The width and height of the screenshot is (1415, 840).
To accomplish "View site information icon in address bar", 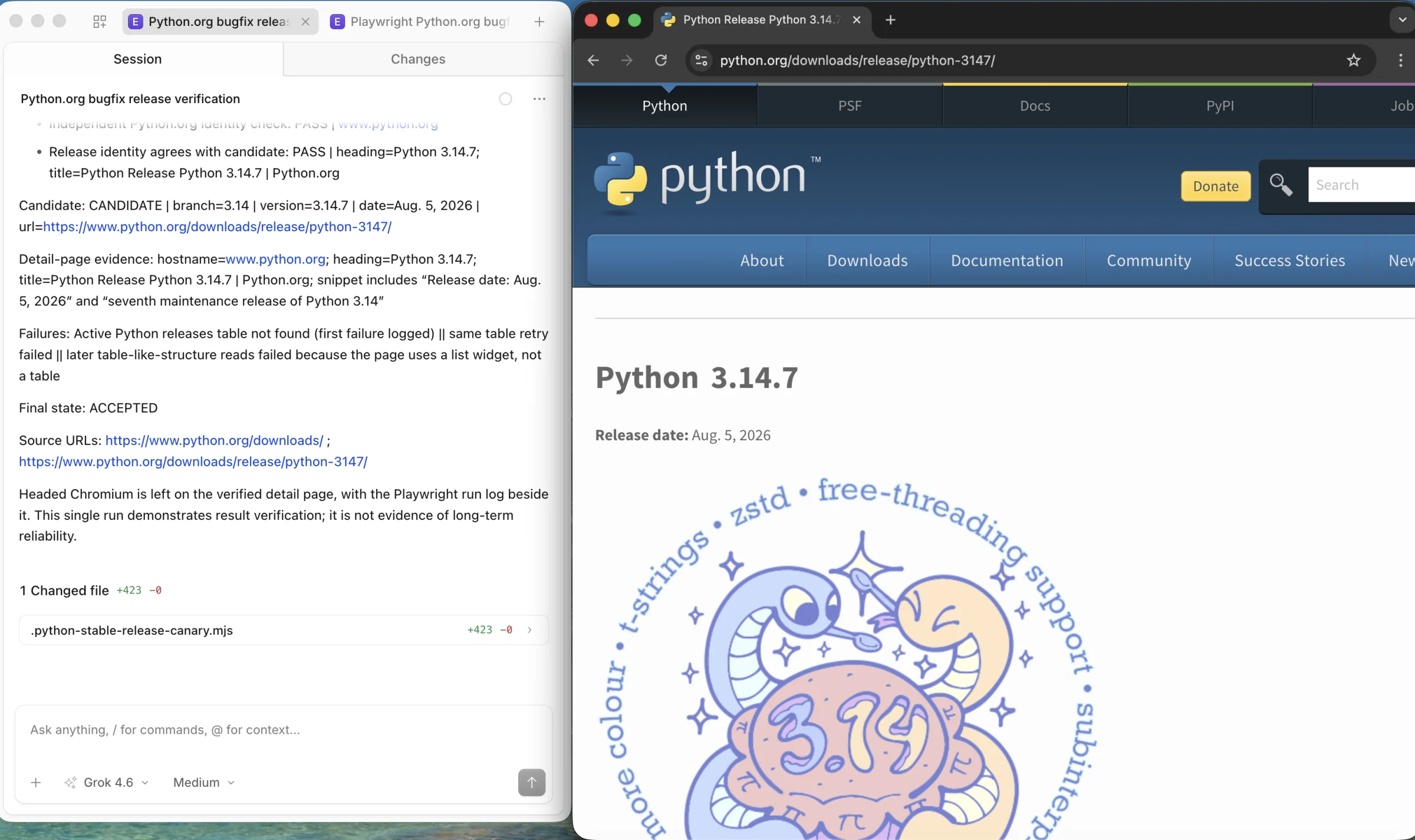I will (x=701, y=60).
